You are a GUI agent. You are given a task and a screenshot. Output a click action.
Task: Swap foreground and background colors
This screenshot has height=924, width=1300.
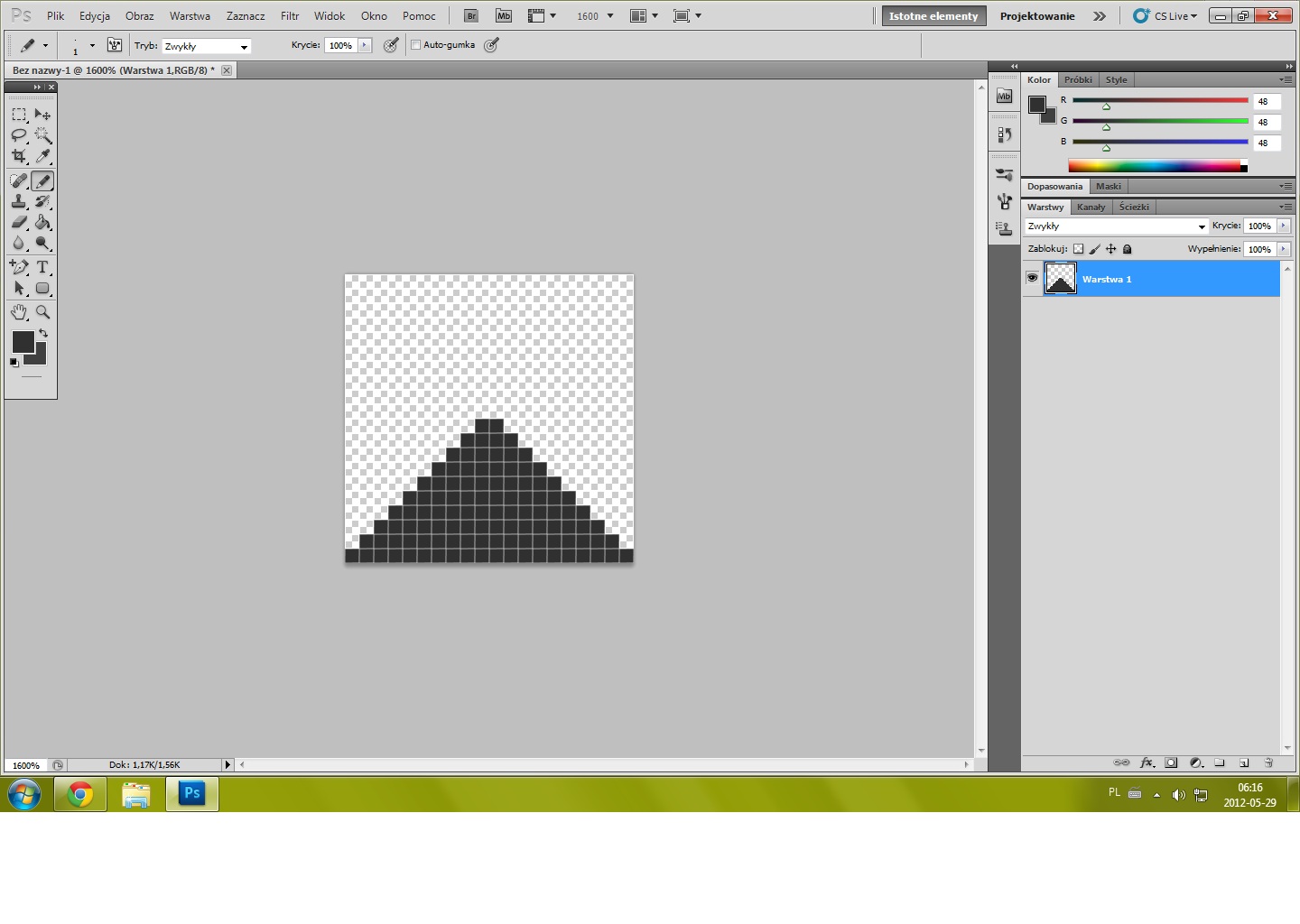click(x=42, y=334)
